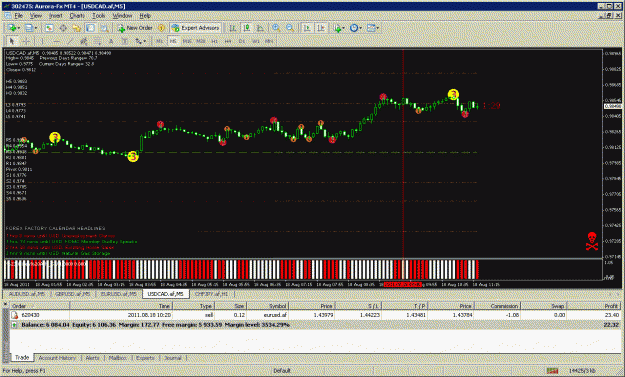Image resolution: width=625 pixels, height=377 pixels.
Task: Switch to AUDUSD.af,M5 chart tab
Action: point(27,294)
